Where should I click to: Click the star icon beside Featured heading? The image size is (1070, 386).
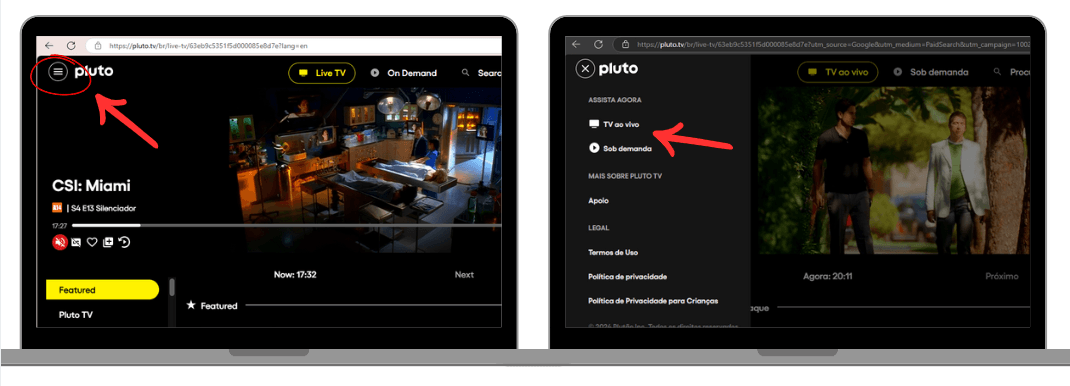pyautogui.click(x=191, y=305)
